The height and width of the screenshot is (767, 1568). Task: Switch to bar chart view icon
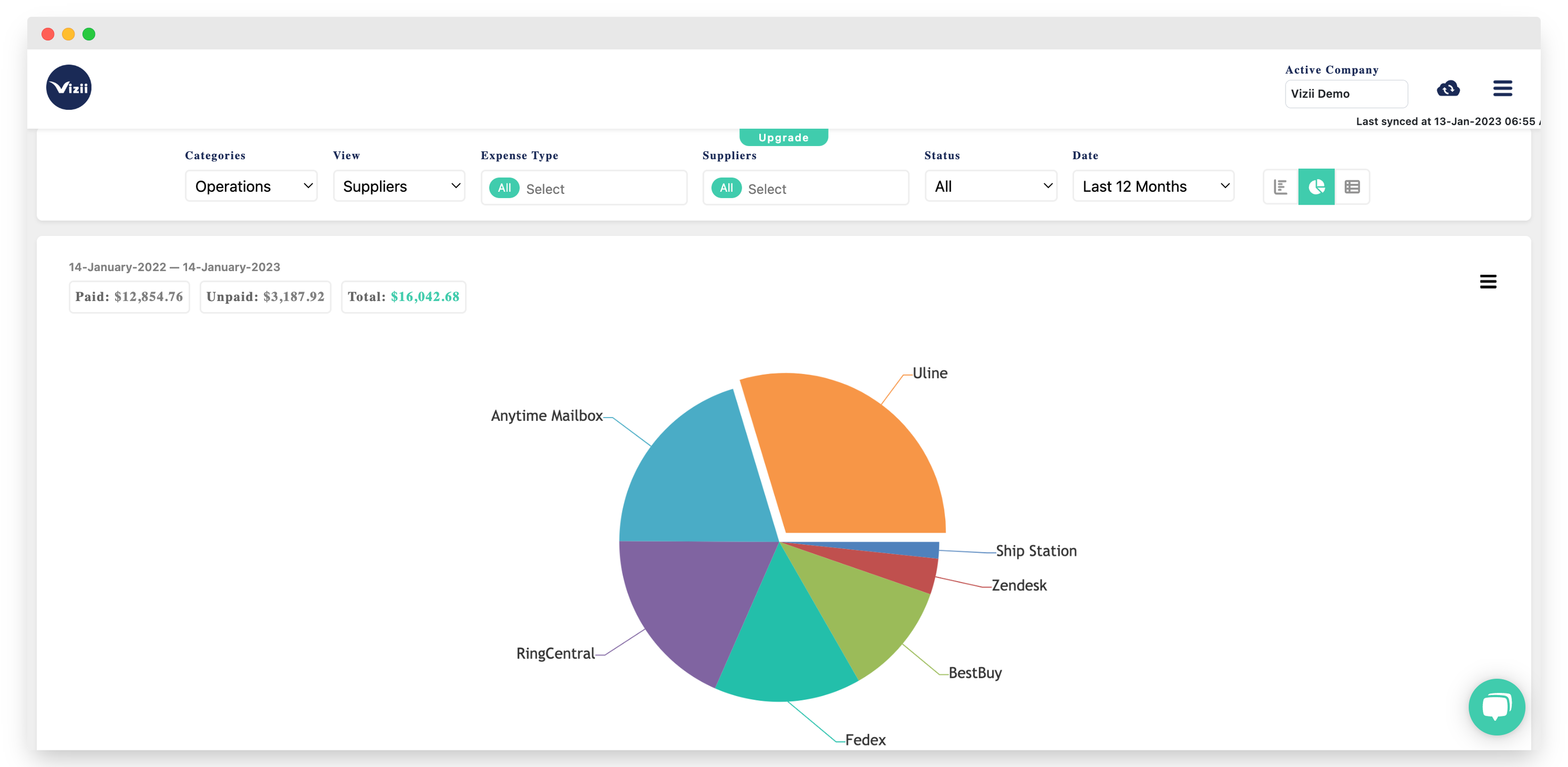(1280, 187)
